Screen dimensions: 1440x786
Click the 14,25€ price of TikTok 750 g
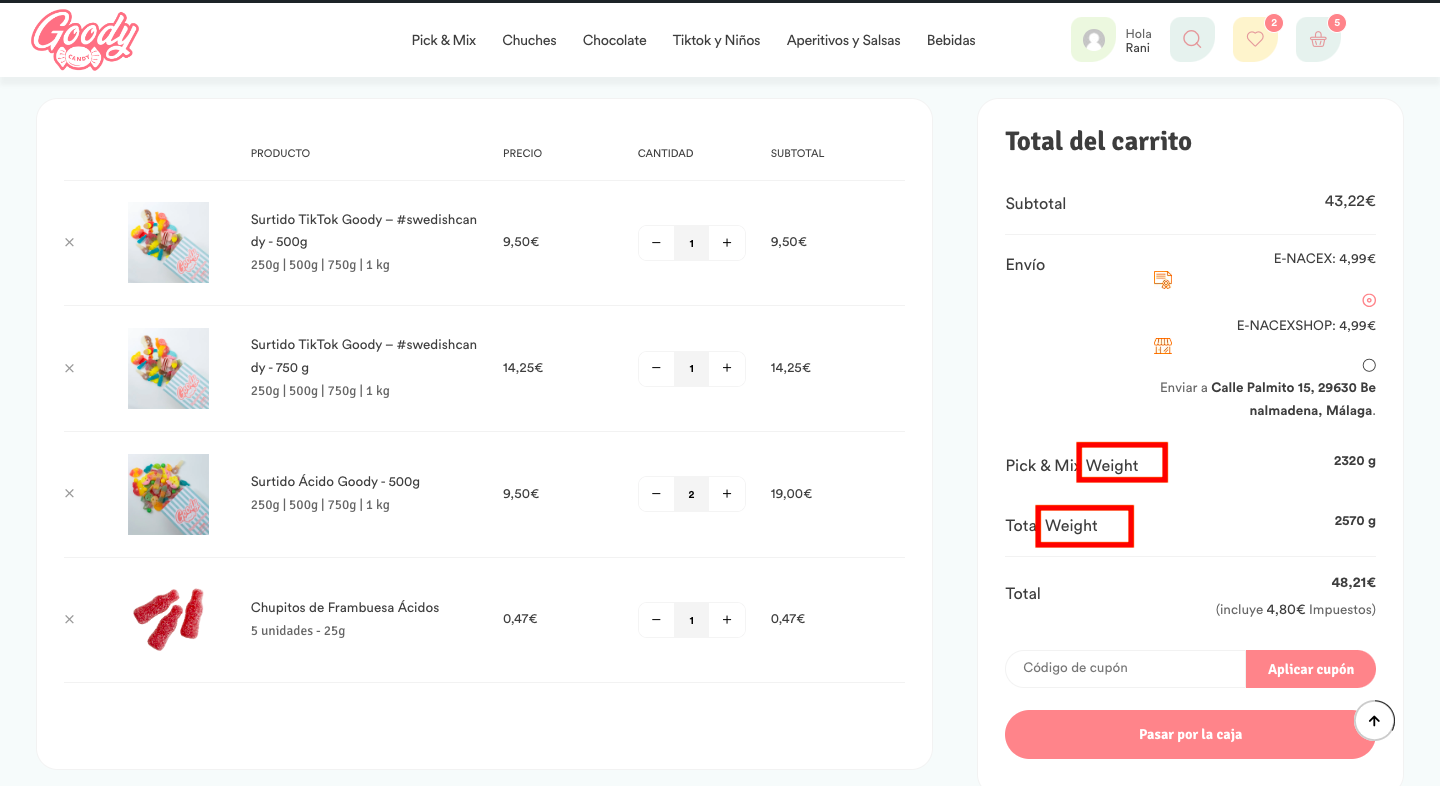point(523,367)
